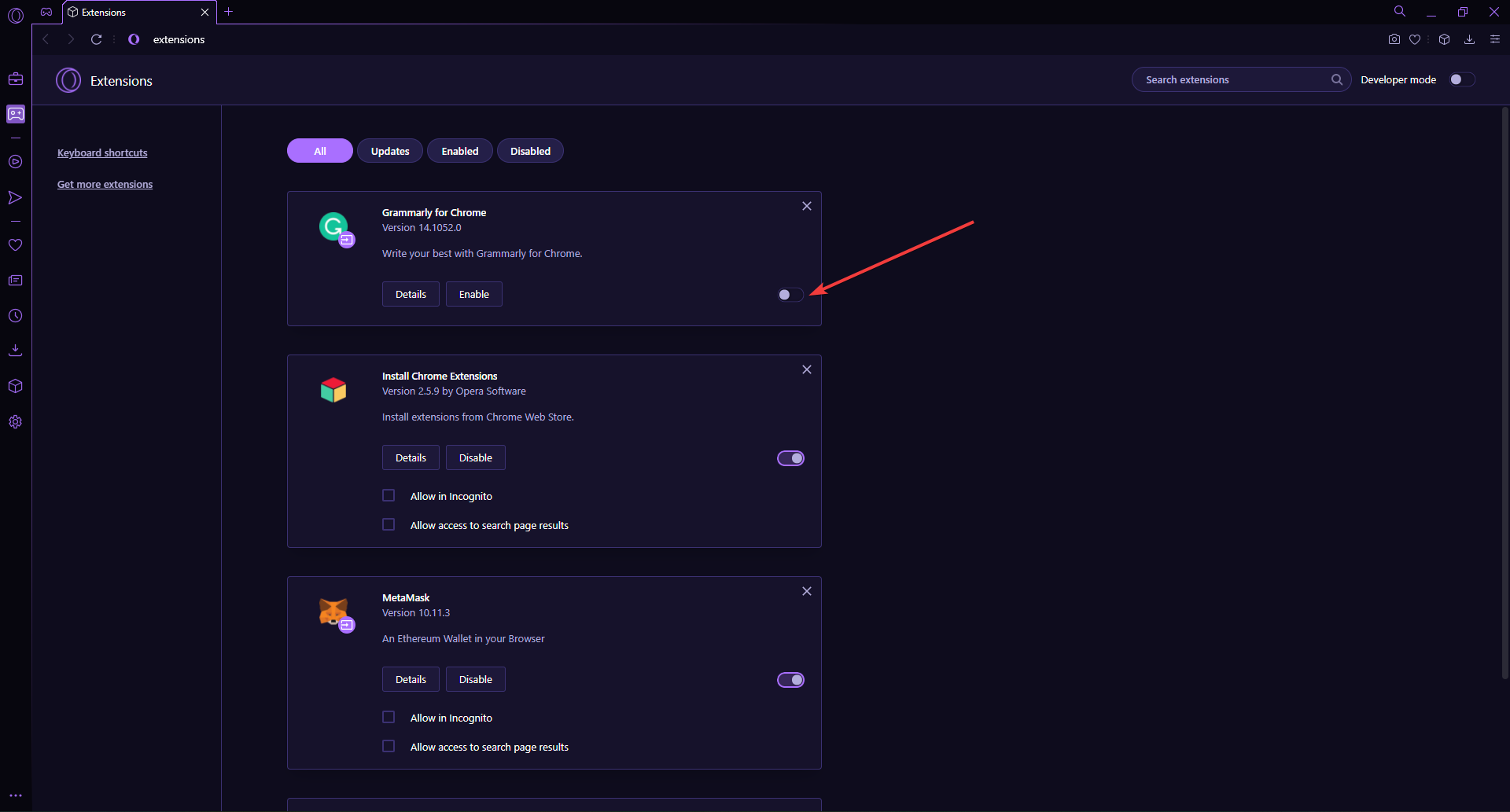Click Disable button for MetaMask

(x=476, y=679)
